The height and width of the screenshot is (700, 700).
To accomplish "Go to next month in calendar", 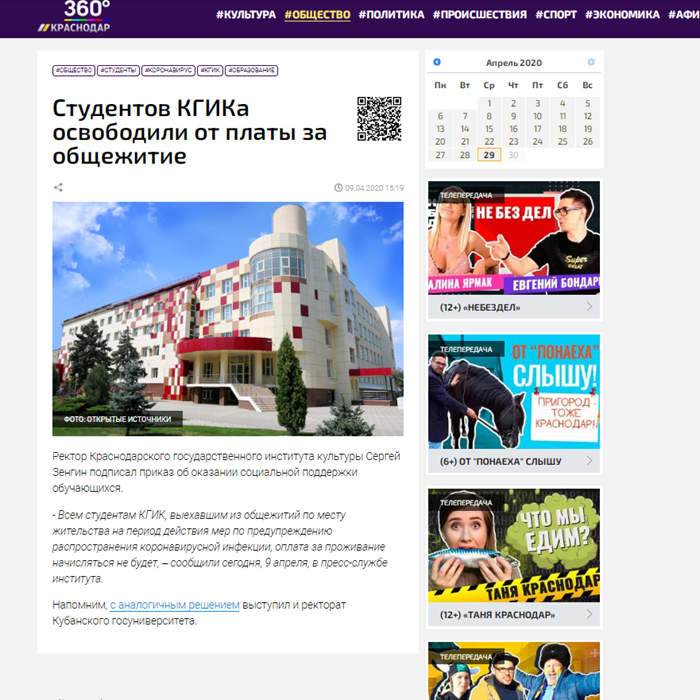I will coord(591,62).
